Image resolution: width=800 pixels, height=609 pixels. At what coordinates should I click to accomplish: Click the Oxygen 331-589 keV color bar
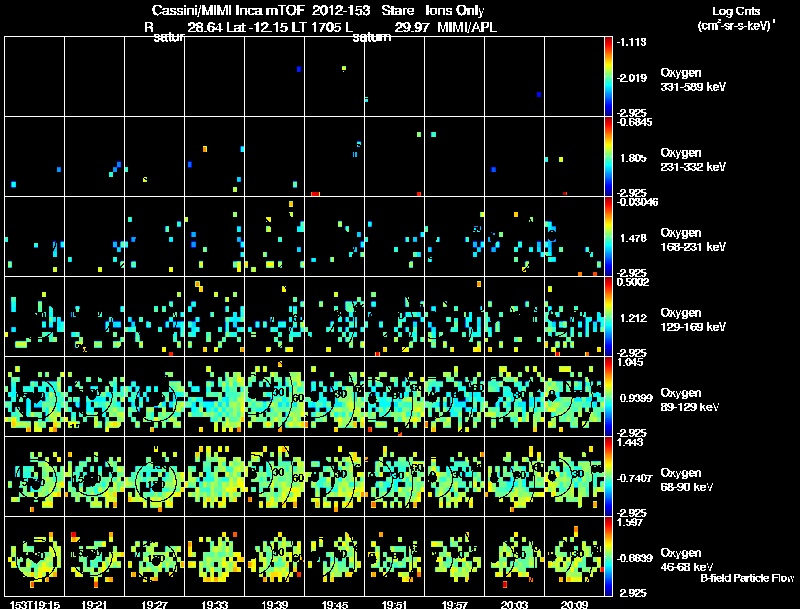pos(608,77)
